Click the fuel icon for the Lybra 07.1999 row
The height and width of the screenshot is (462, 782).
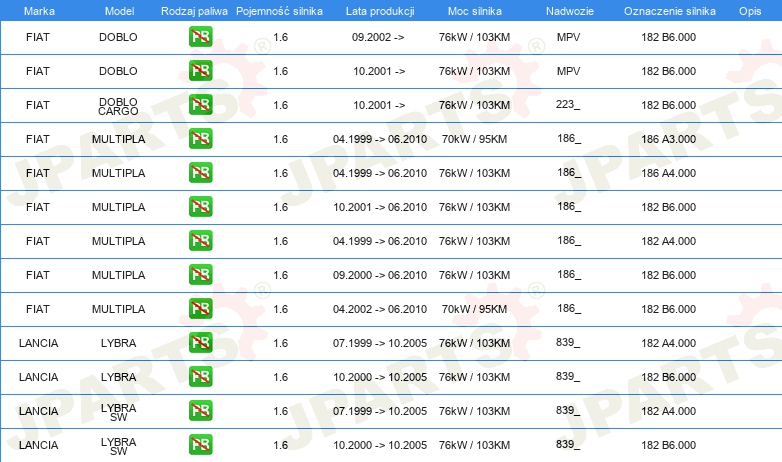[x=200, y=343]
